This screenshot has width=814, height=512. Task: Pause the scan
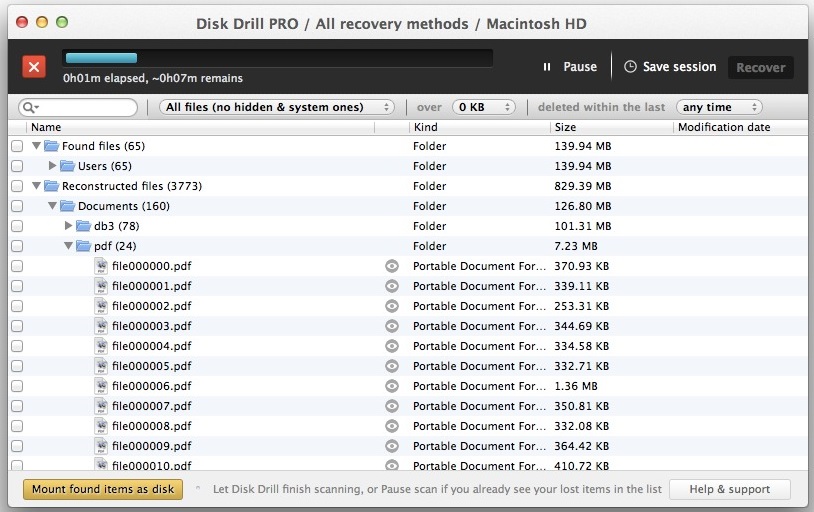(570, 67)
